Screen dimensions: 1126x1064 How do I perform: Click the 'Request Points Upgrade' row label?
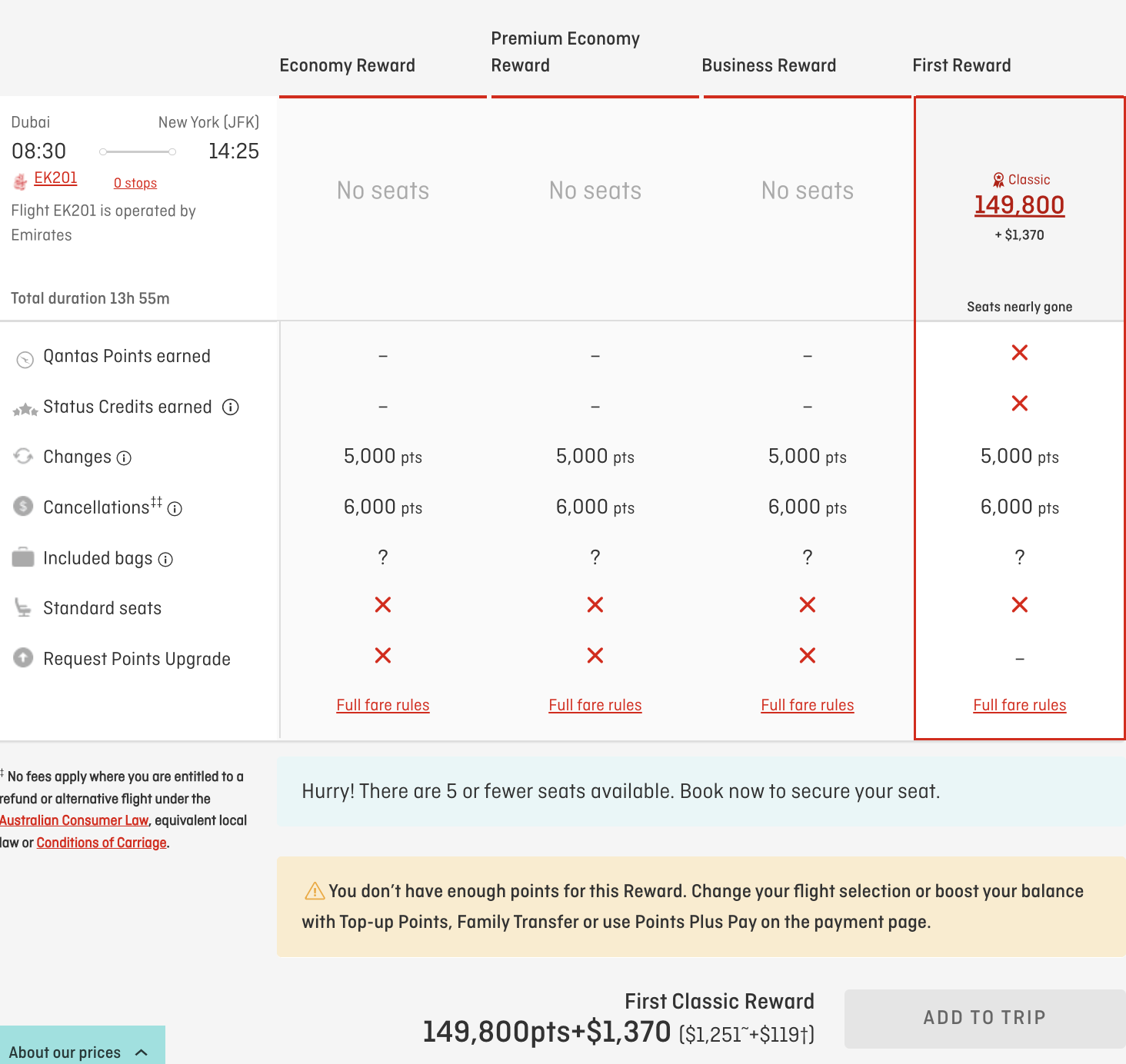click(137, 659)
